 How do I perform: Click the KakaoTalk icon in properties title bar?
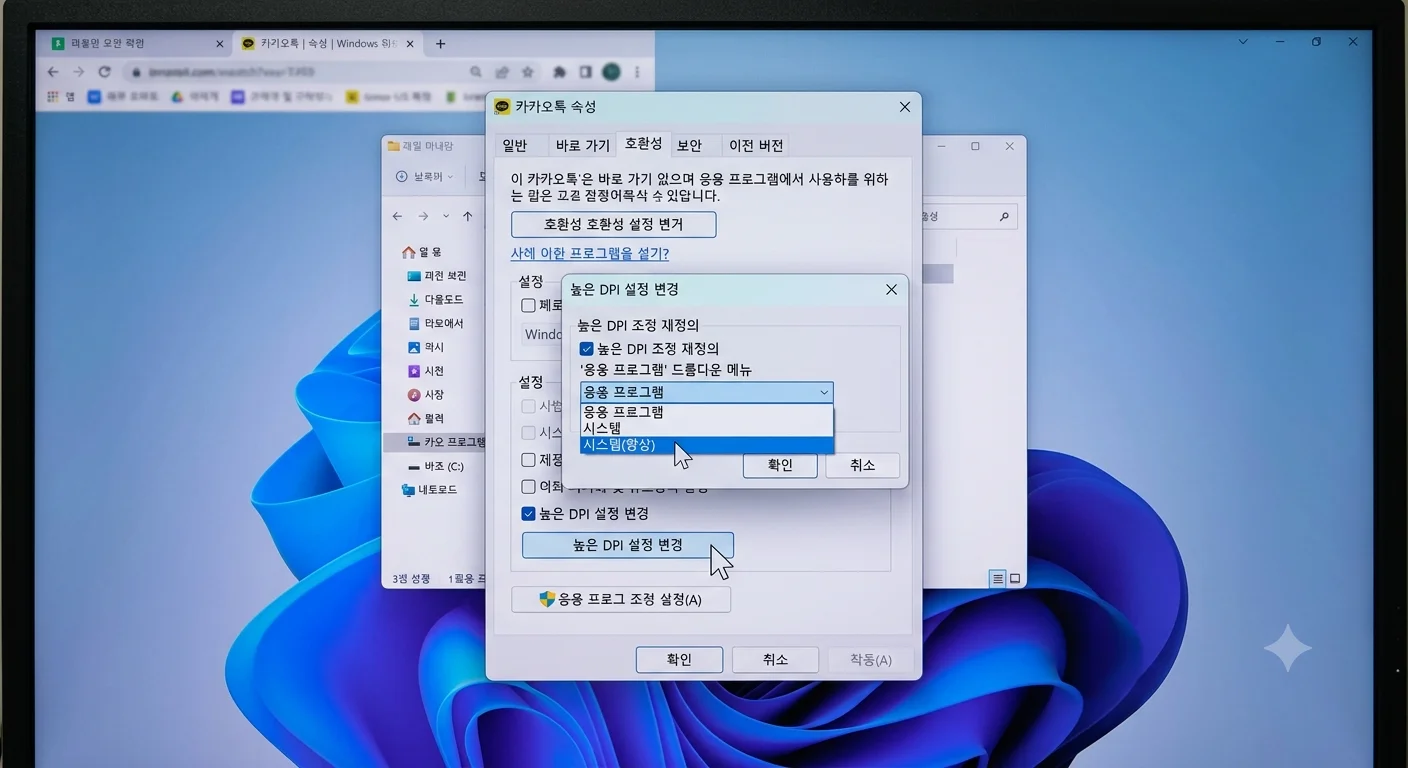(502, 107)
